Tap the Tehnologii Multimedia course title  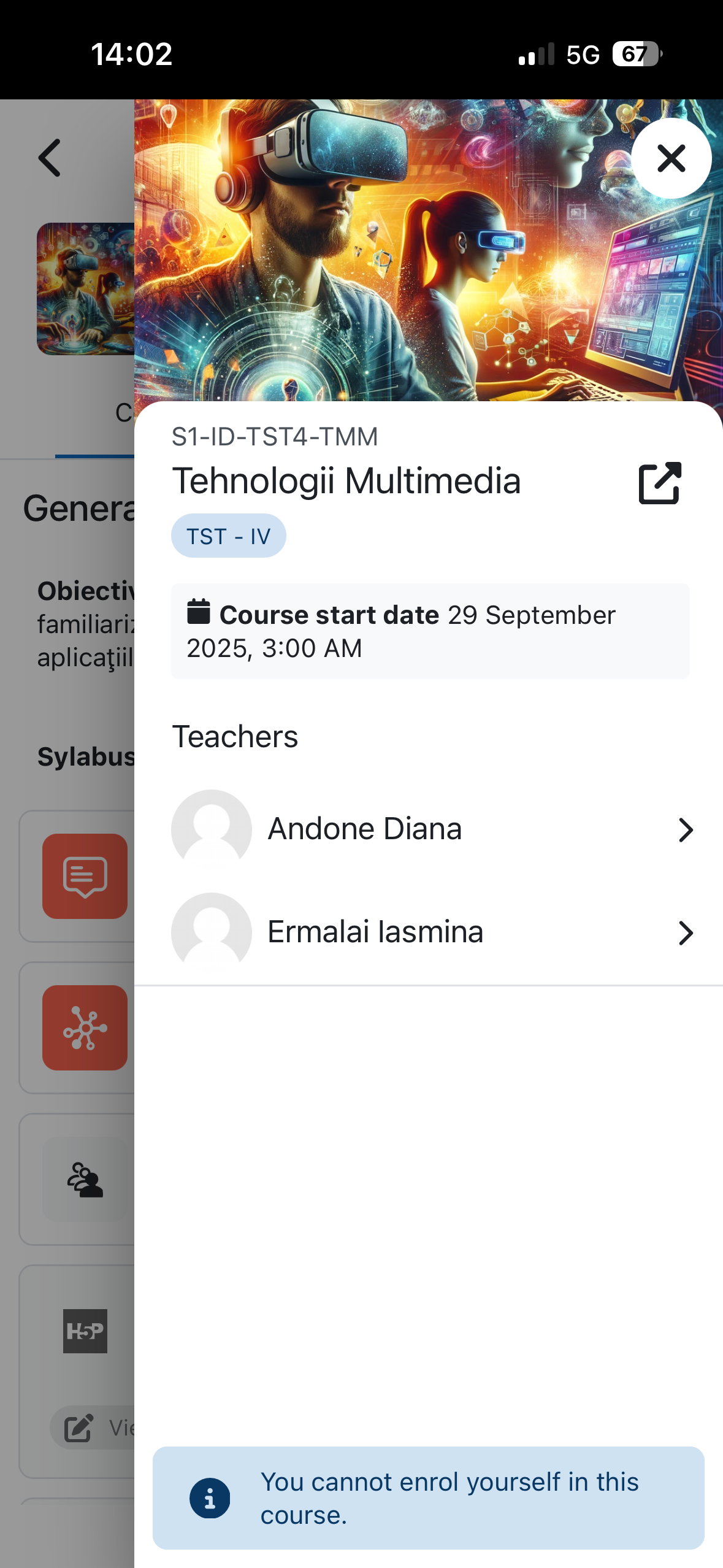tap(346, 481)
